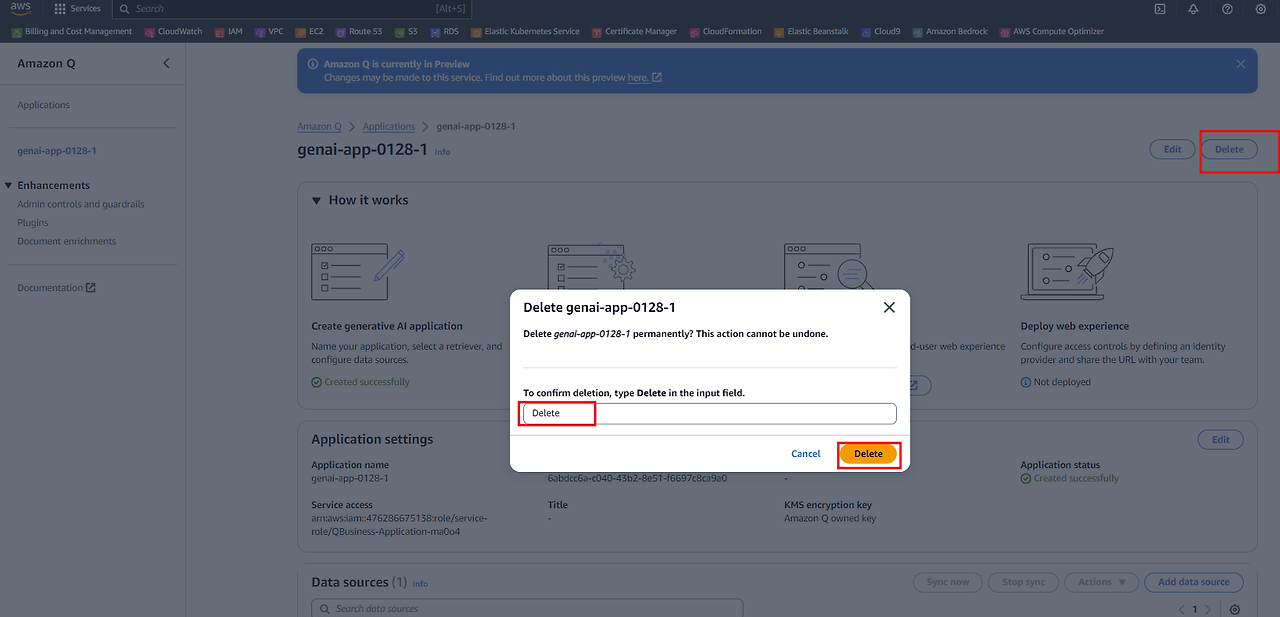Screen dimensions: 1280x617
Task: Go to previous data sources page
Action: tap(1181, 609)
